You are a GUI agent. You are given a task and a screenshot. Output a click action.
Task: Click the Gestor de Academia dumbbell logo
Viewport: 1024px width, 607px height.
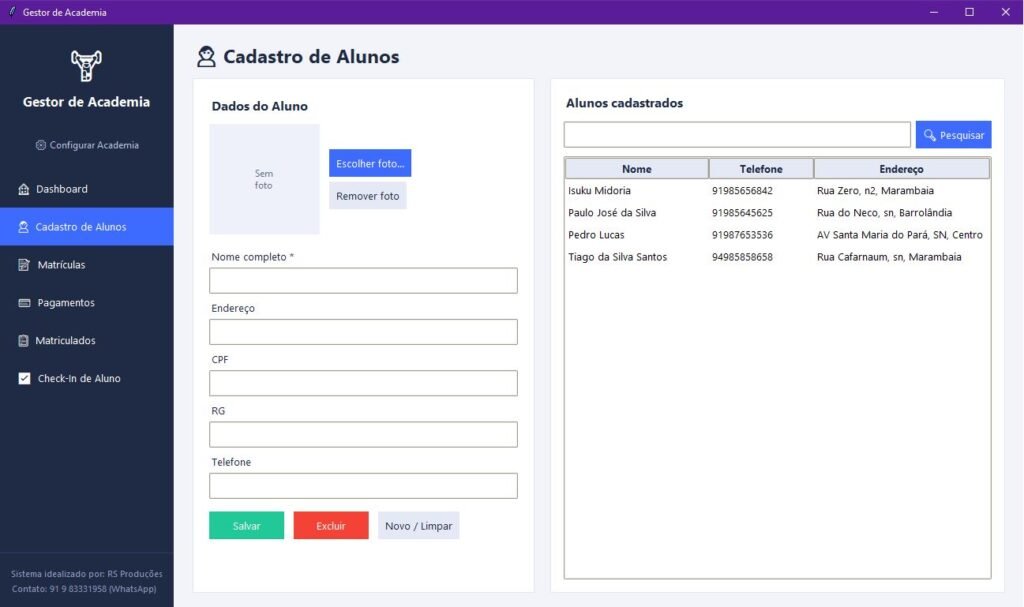[x=86, y=65]
